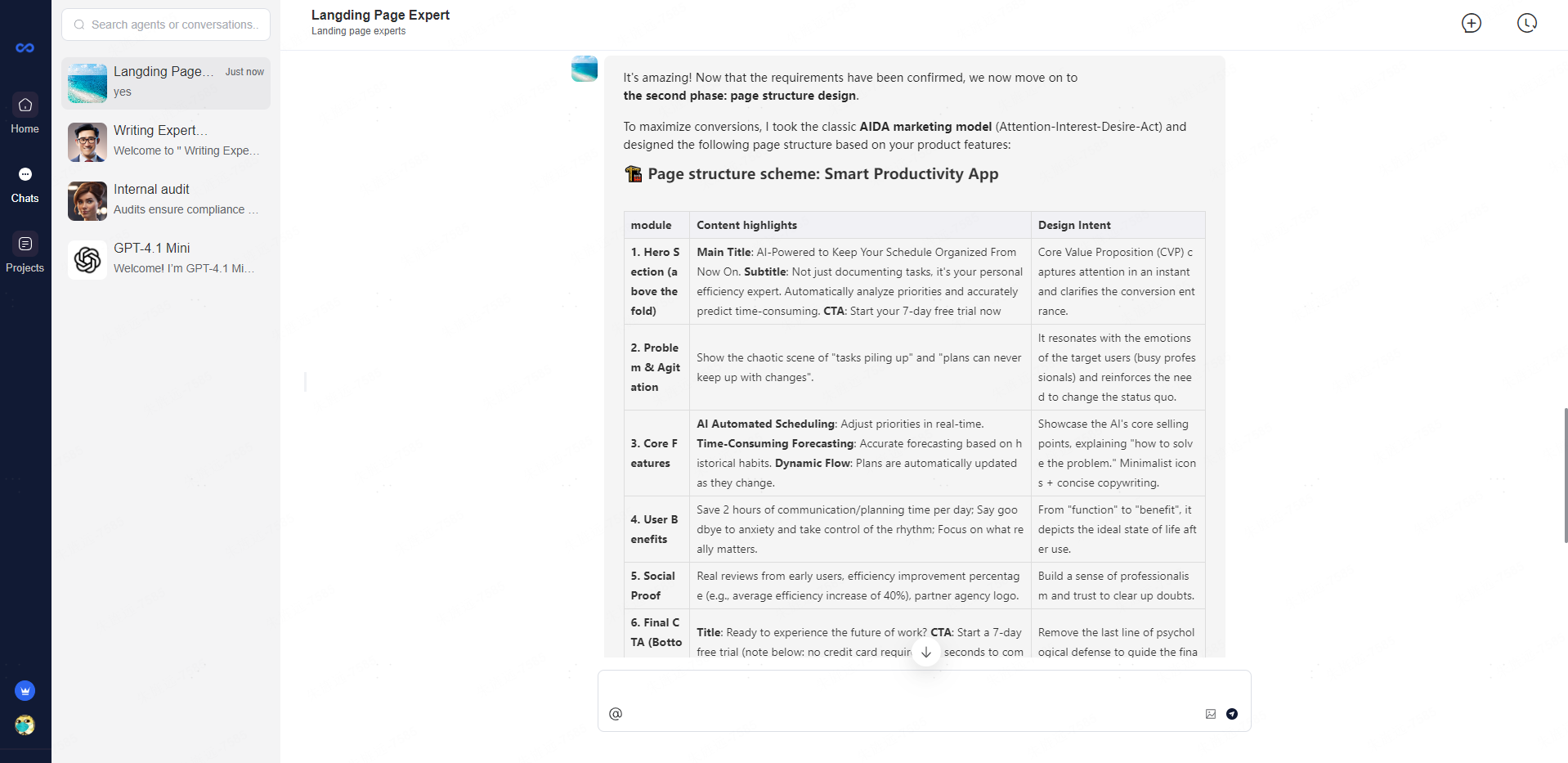This screenshot has height=763, width=1568.
Task: Click the blue crown upgrade icon
Action: (25, 691)
